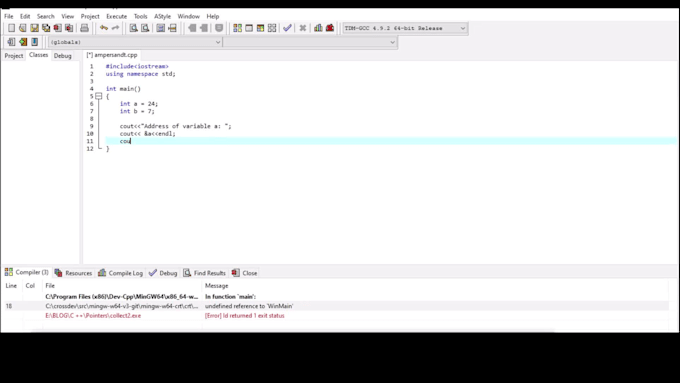Close the bottom compiler panel
Viewport: 680px width, 383px height.
[245, 273]
